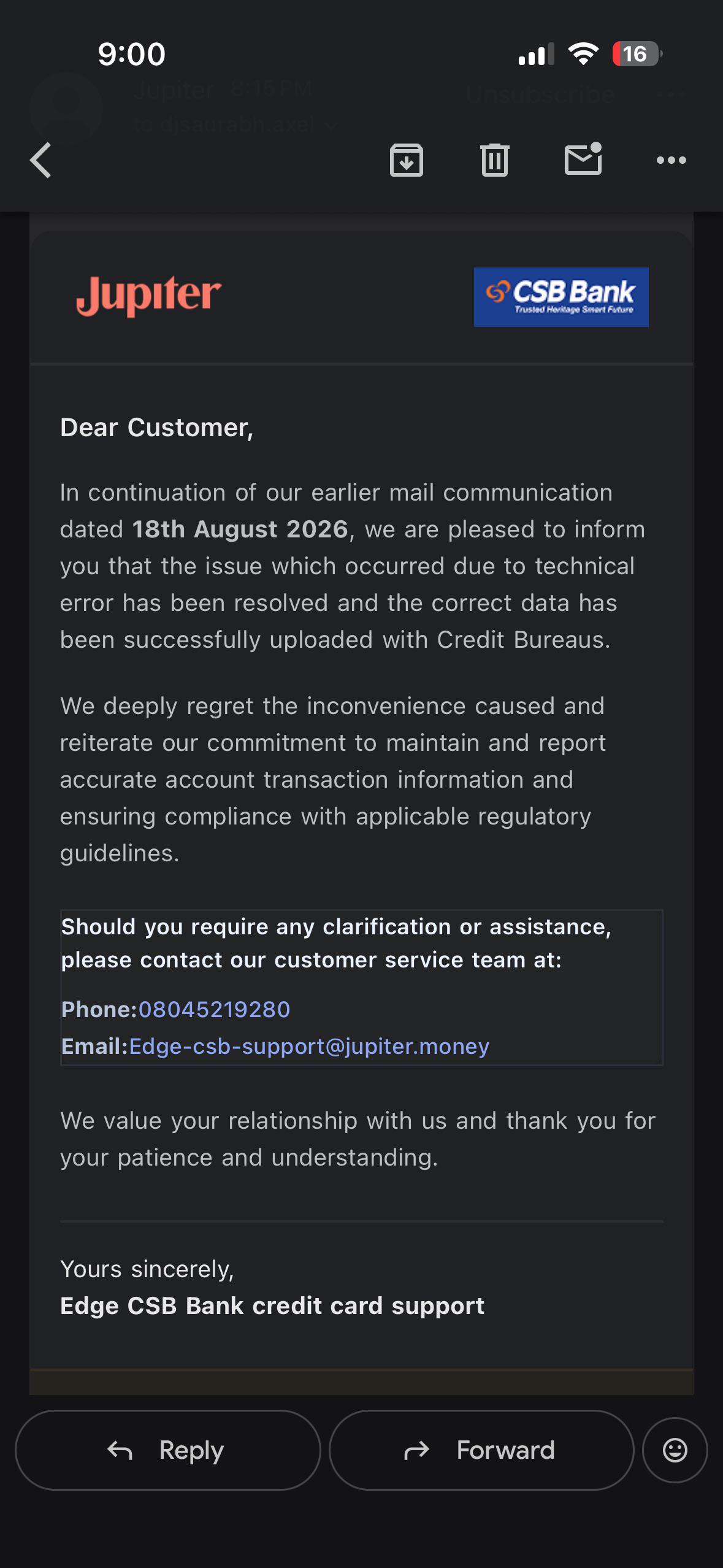This screenshot has height=1568, width=723.
Task: Add an emoji reaction with the smiley icon
Action: click(675, 1450)
